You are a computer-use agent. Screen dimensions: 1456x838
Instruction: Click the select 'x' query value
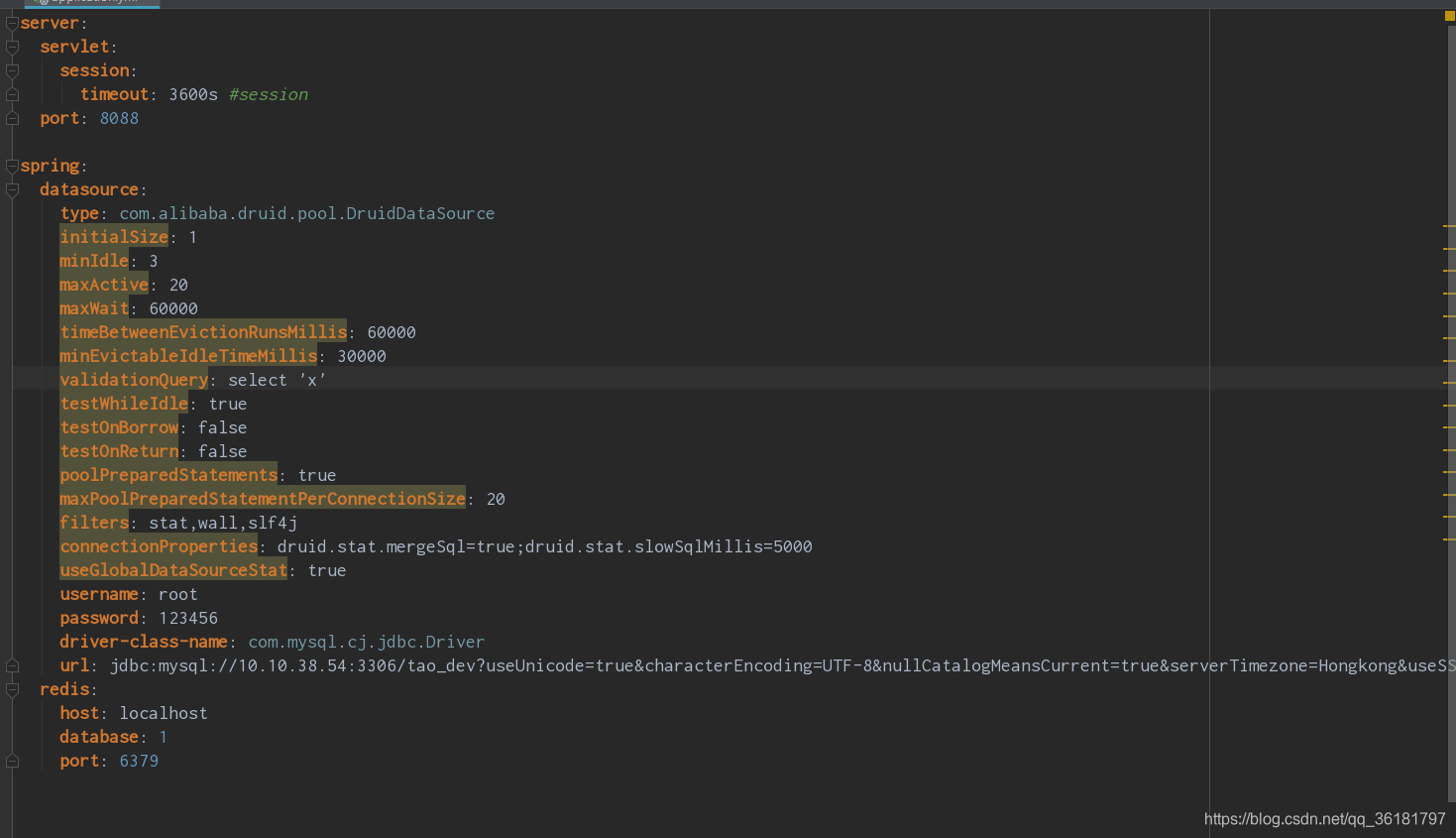278,380
